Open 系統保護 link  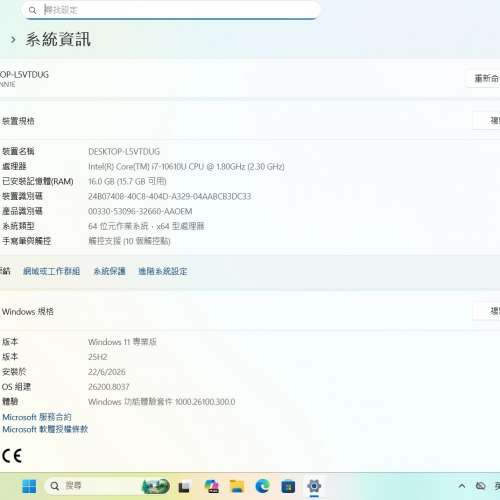[x=109, y=271]
